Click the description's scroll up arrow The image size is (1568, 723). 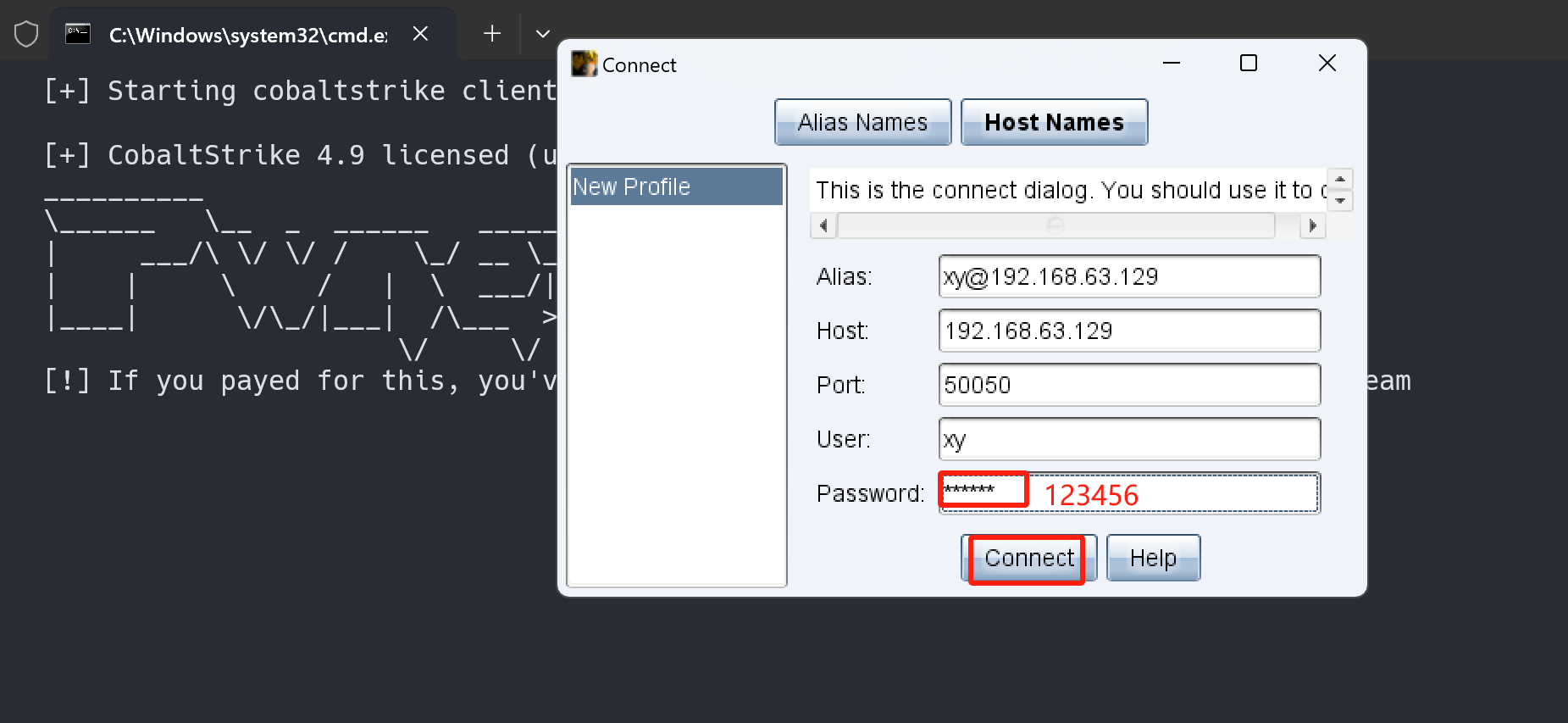pos(1340,179)
